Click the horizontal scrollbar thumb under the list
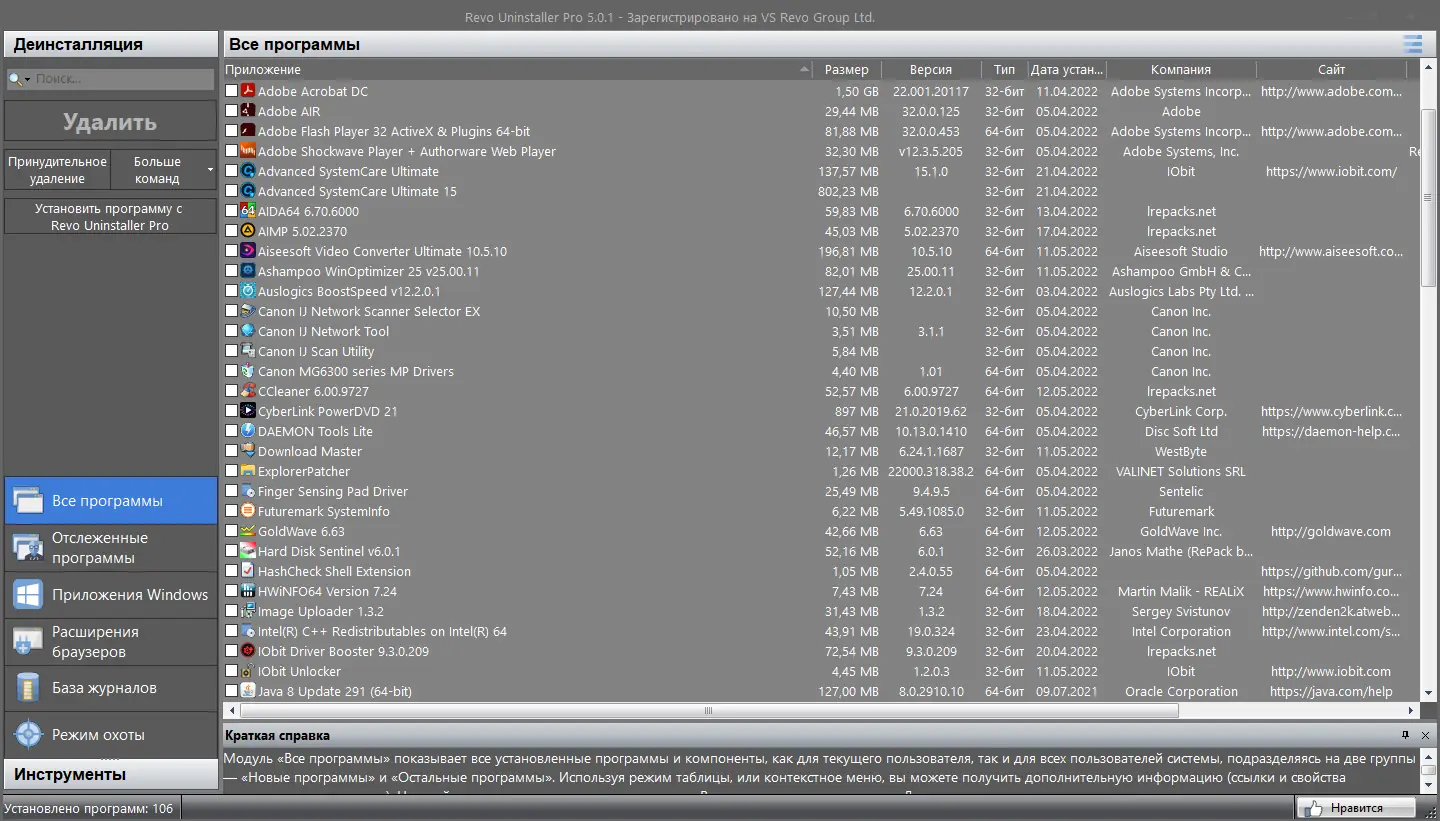Viewport: 1440px width, 821px height. tap(709, 711)
